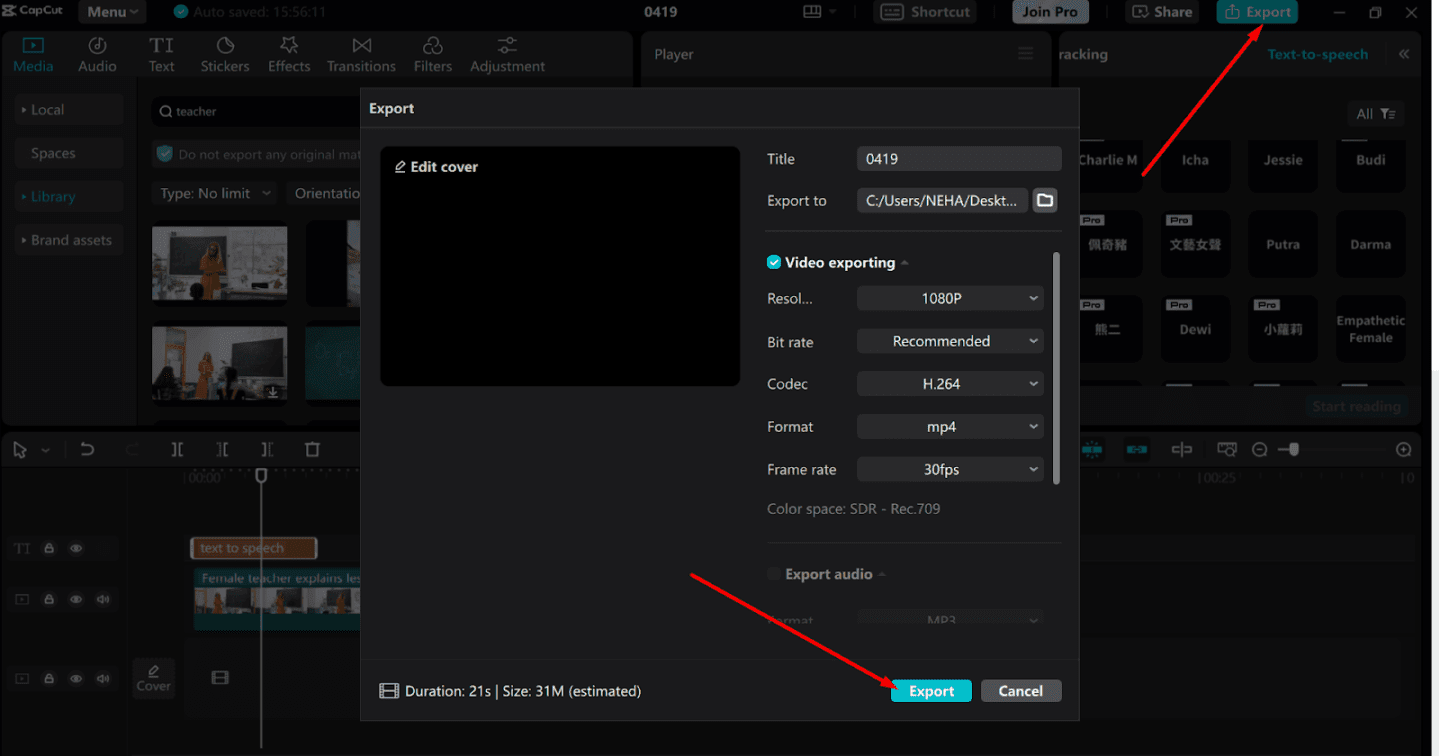This screenshot has width=1440, height=756.
Task: Open the Format mp4 dropdown
Action: (x=950, y=426)
